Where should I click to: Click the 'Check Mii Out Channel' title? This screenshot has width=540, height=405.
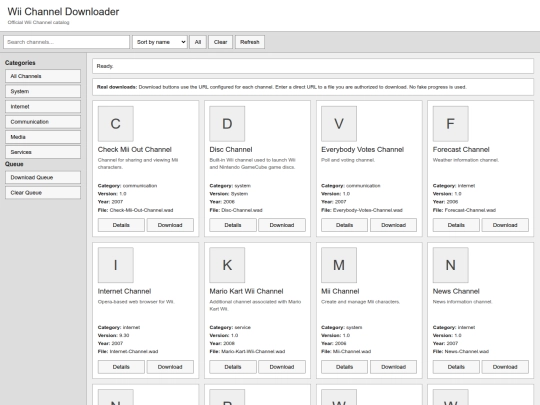coord(135,149)
